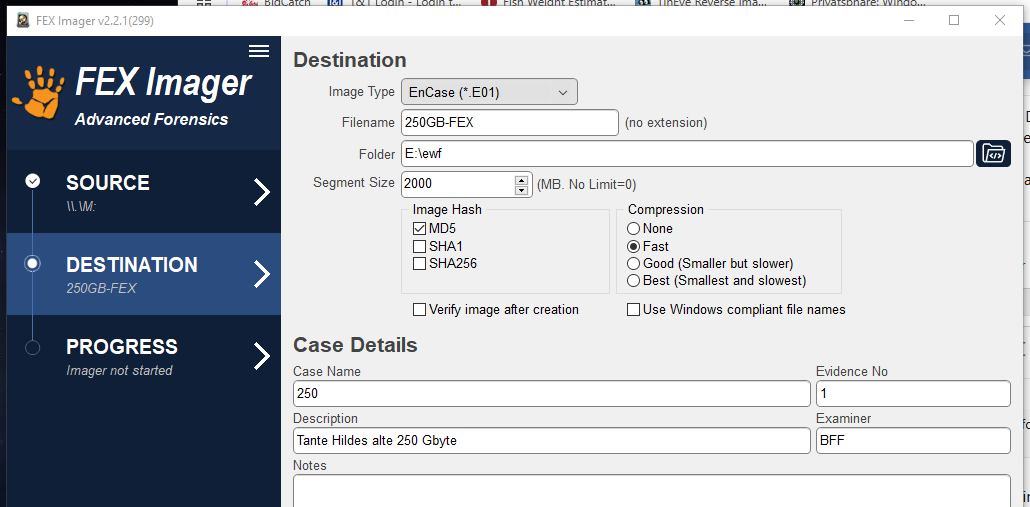Switch to Fish Weight Estimat... browser tab
Image resolution: width=1030 pixels, height=507 pixels.
(549, 3)
